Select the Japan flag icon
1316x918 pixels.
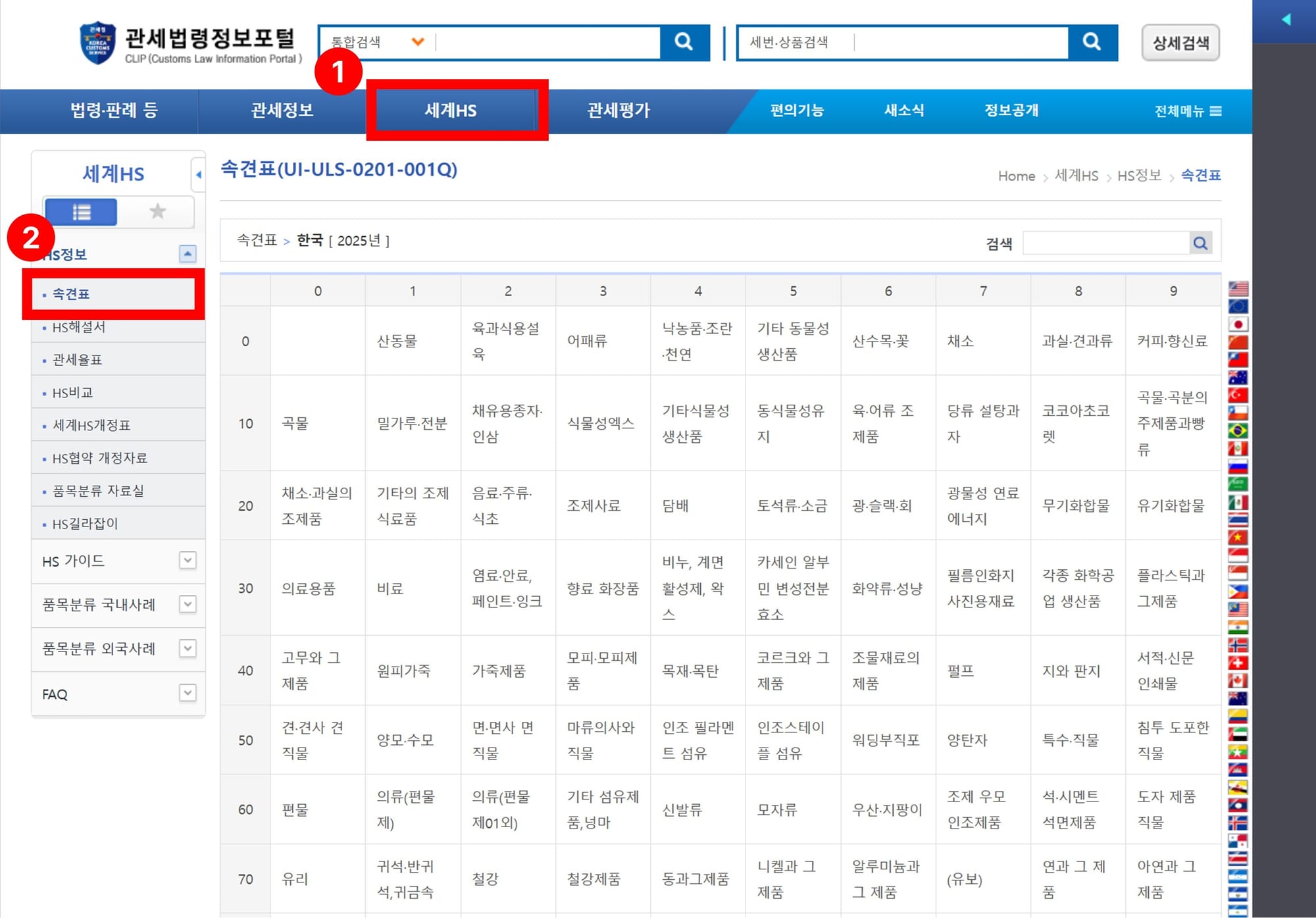tap(1238, 324)
